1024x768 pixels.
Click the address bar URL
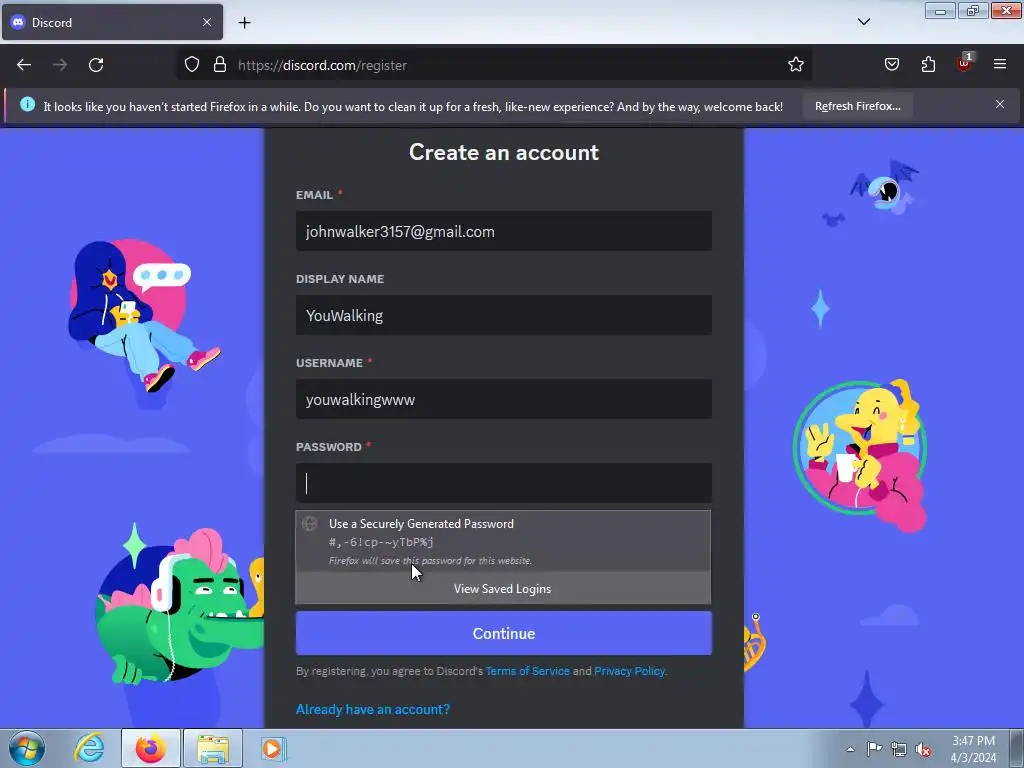point(322,65)
